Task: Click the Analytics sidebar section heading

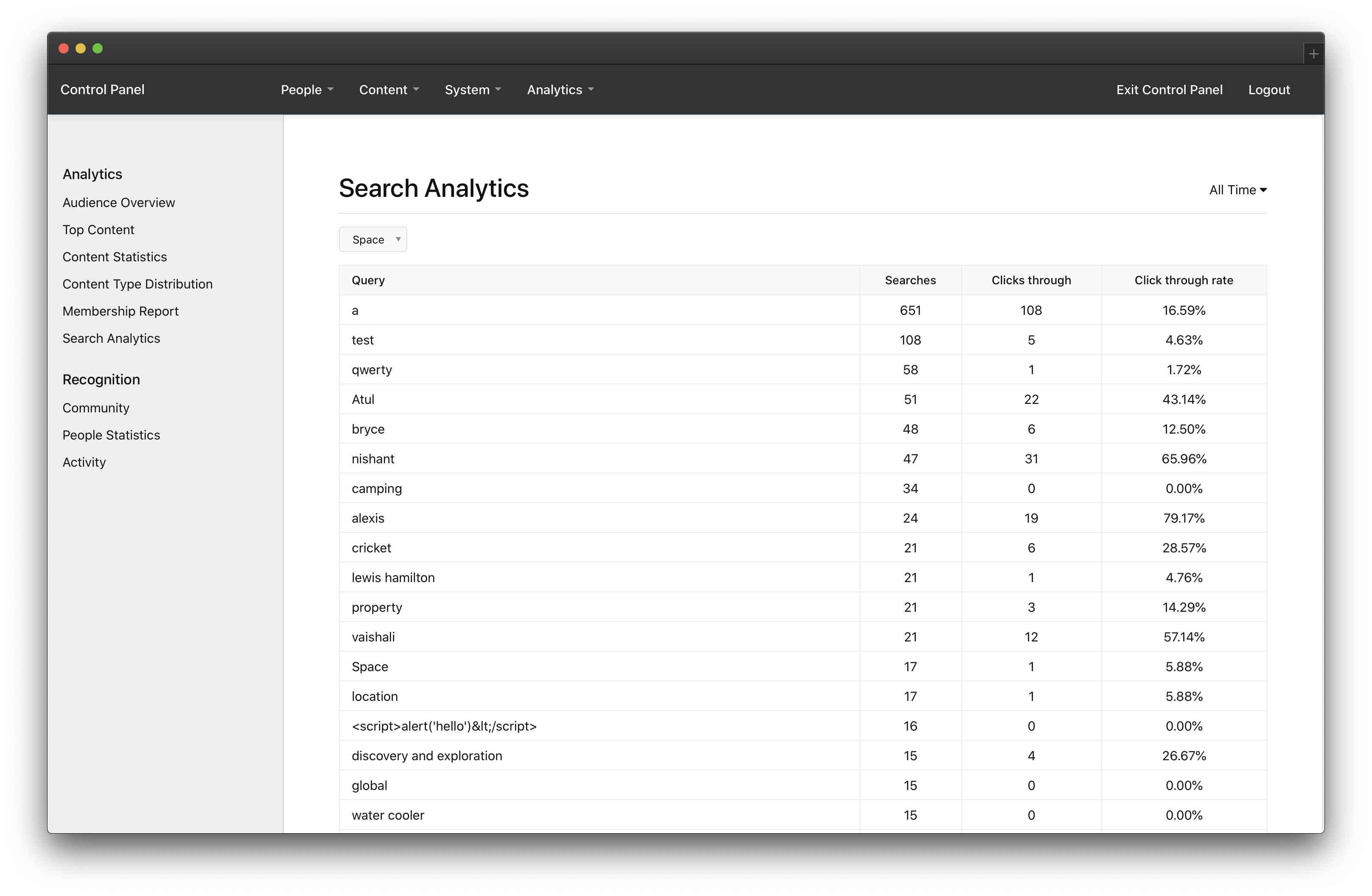Action: point(92,174)
